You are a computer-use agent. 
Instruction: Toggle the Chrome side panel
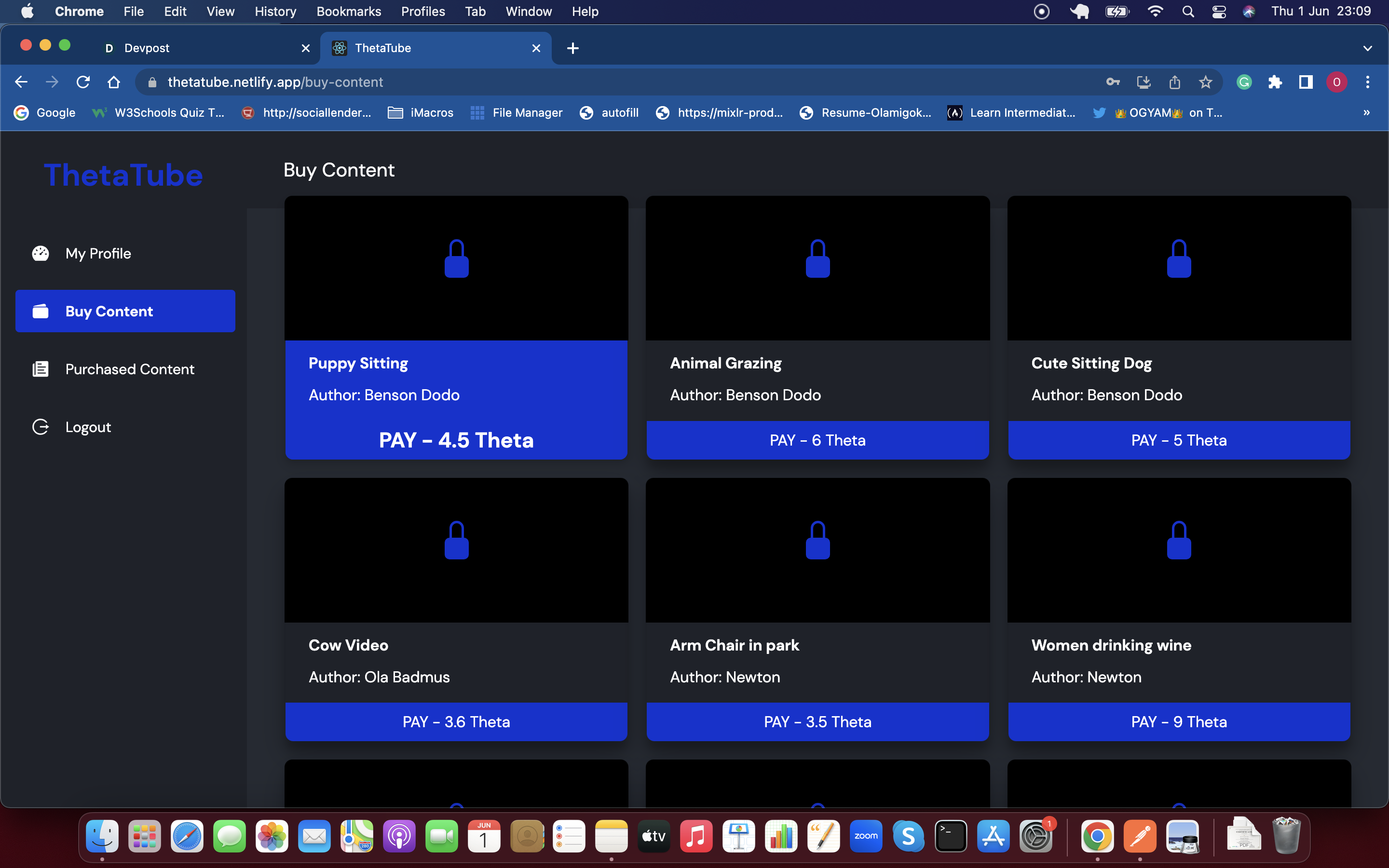point(1306,82)
